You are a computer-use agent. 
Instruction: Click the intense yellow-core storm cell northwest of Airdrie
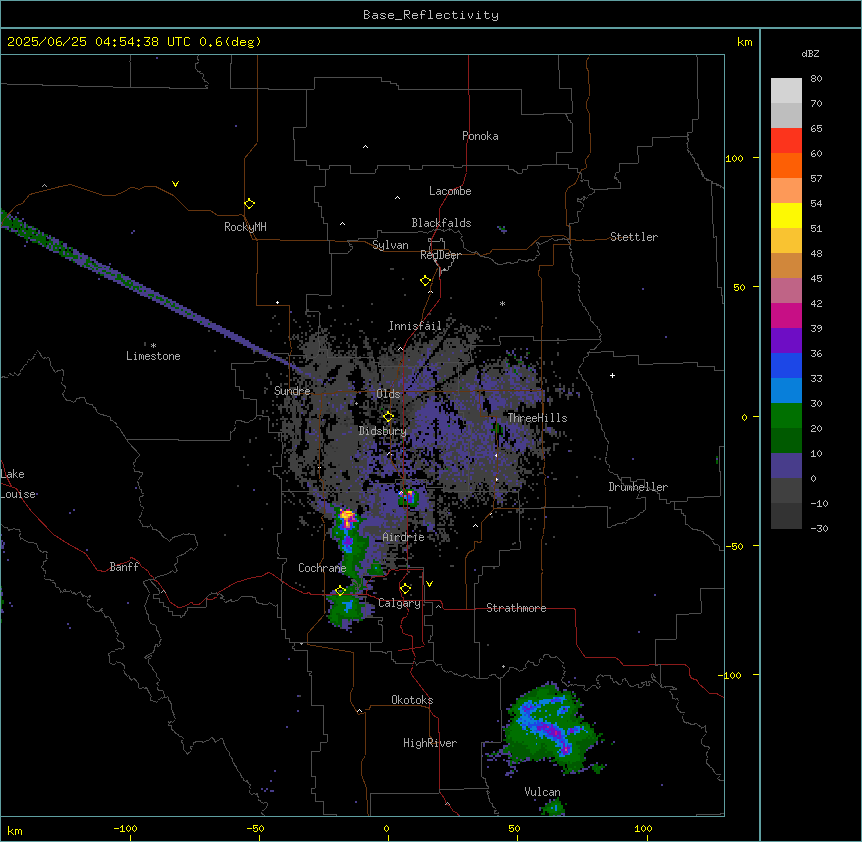[x=347, y=517]
